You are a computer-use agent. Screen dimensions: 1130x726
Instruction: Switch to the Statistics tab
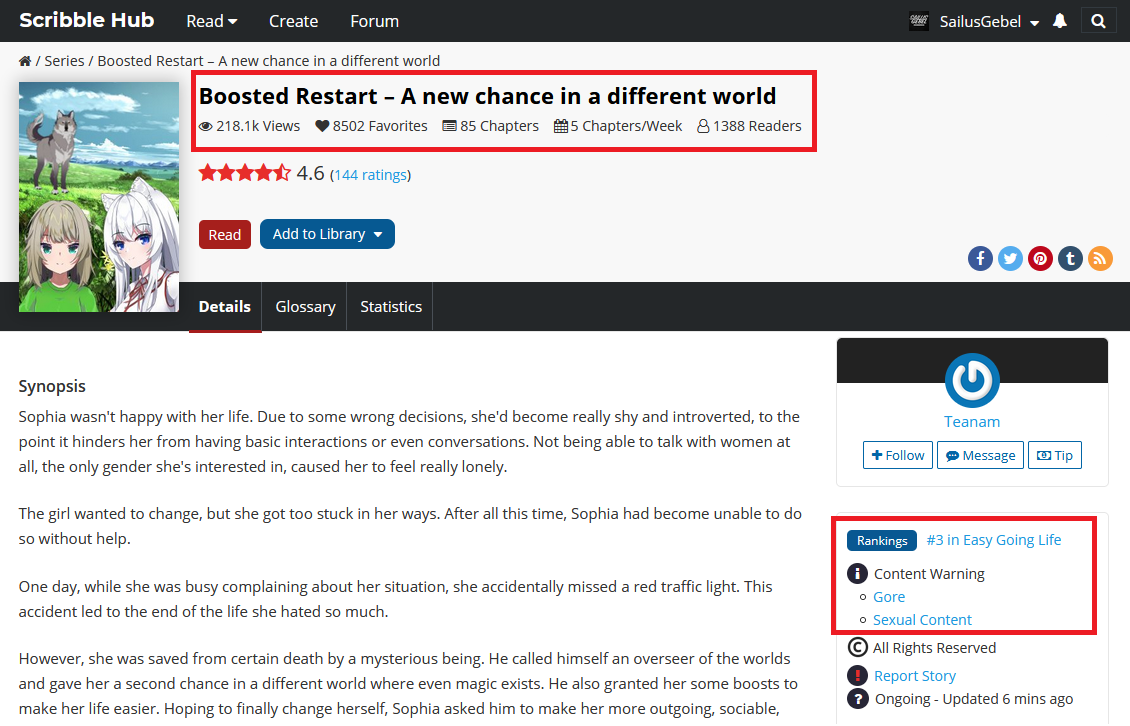391,307
